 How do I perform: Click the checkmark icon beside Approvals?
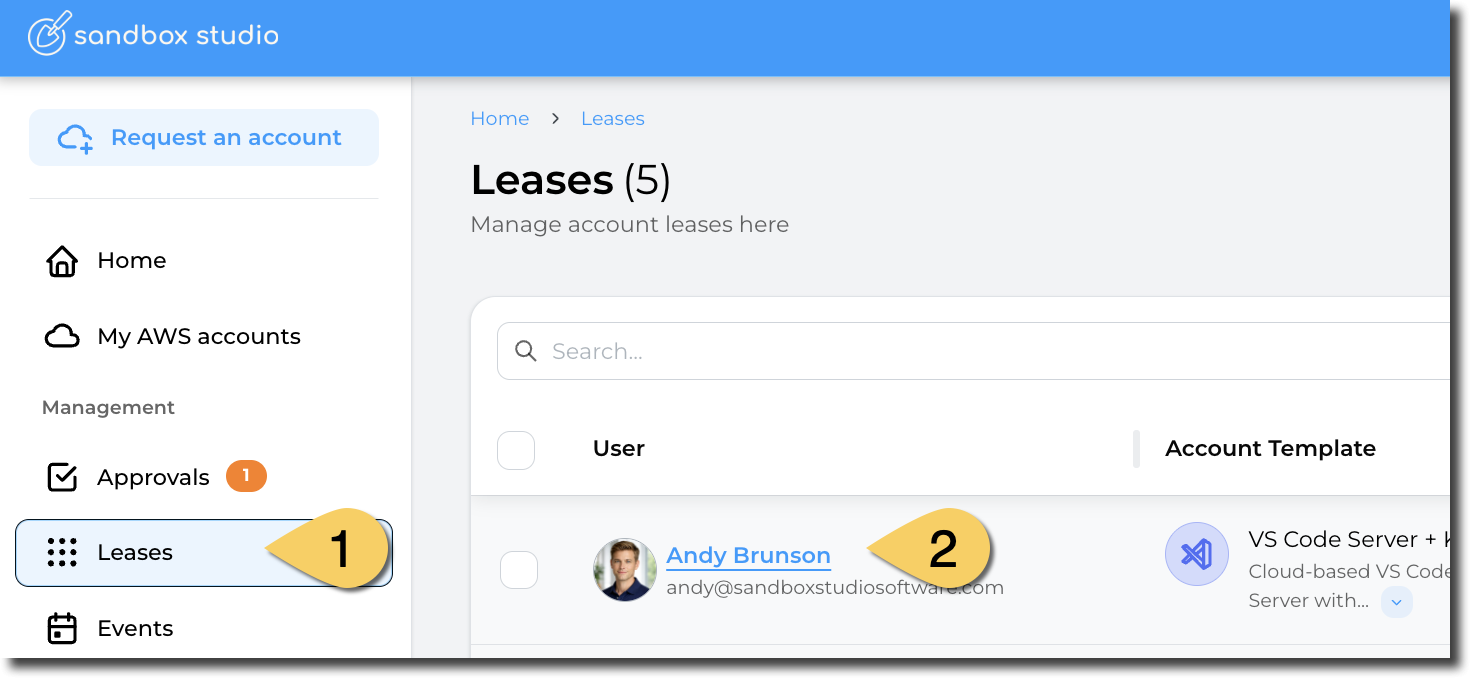tap(62, 478)
